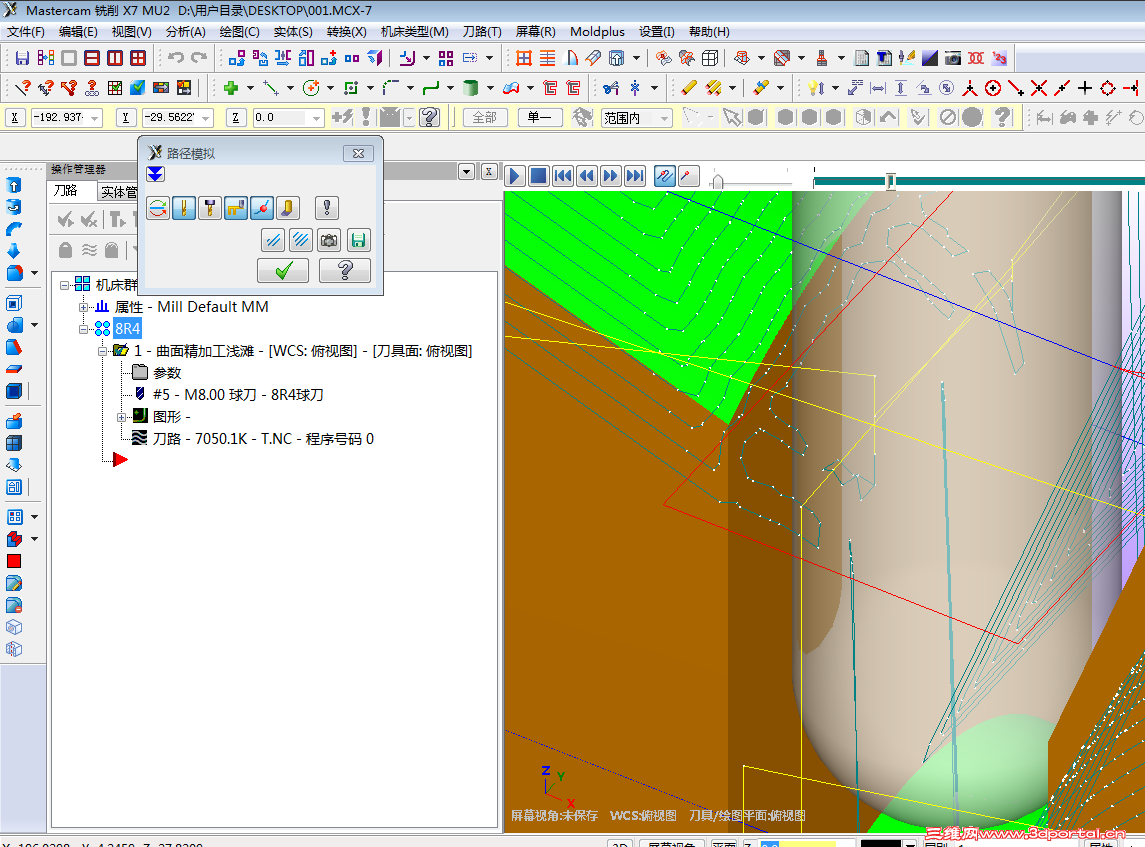Click the green floppy save icon in 路径模拟 dialog
1145x847 pixels.
[x=358, y=240]
